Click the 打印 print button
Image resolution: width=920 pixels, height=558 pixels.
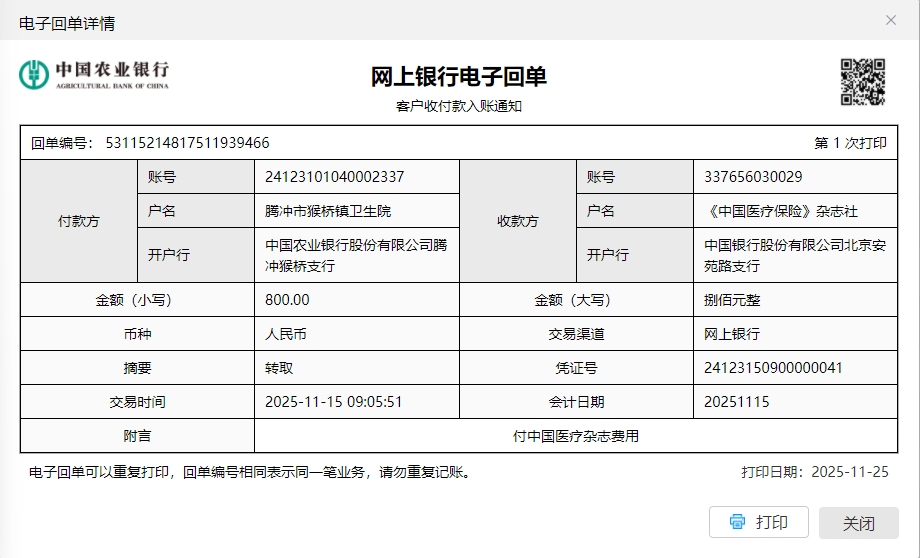point(758,522)
